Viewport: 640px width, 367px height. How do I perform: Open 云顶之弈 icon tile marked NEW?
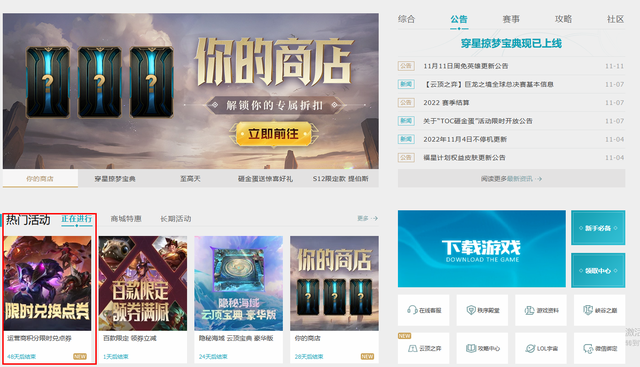click(423, 348)
